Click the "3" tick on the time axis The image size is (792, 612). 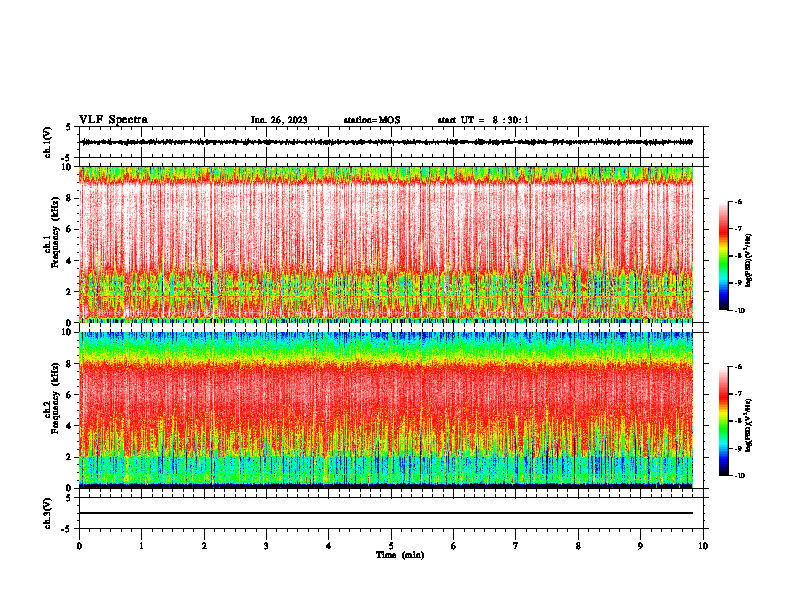click(x=266, y=546)
